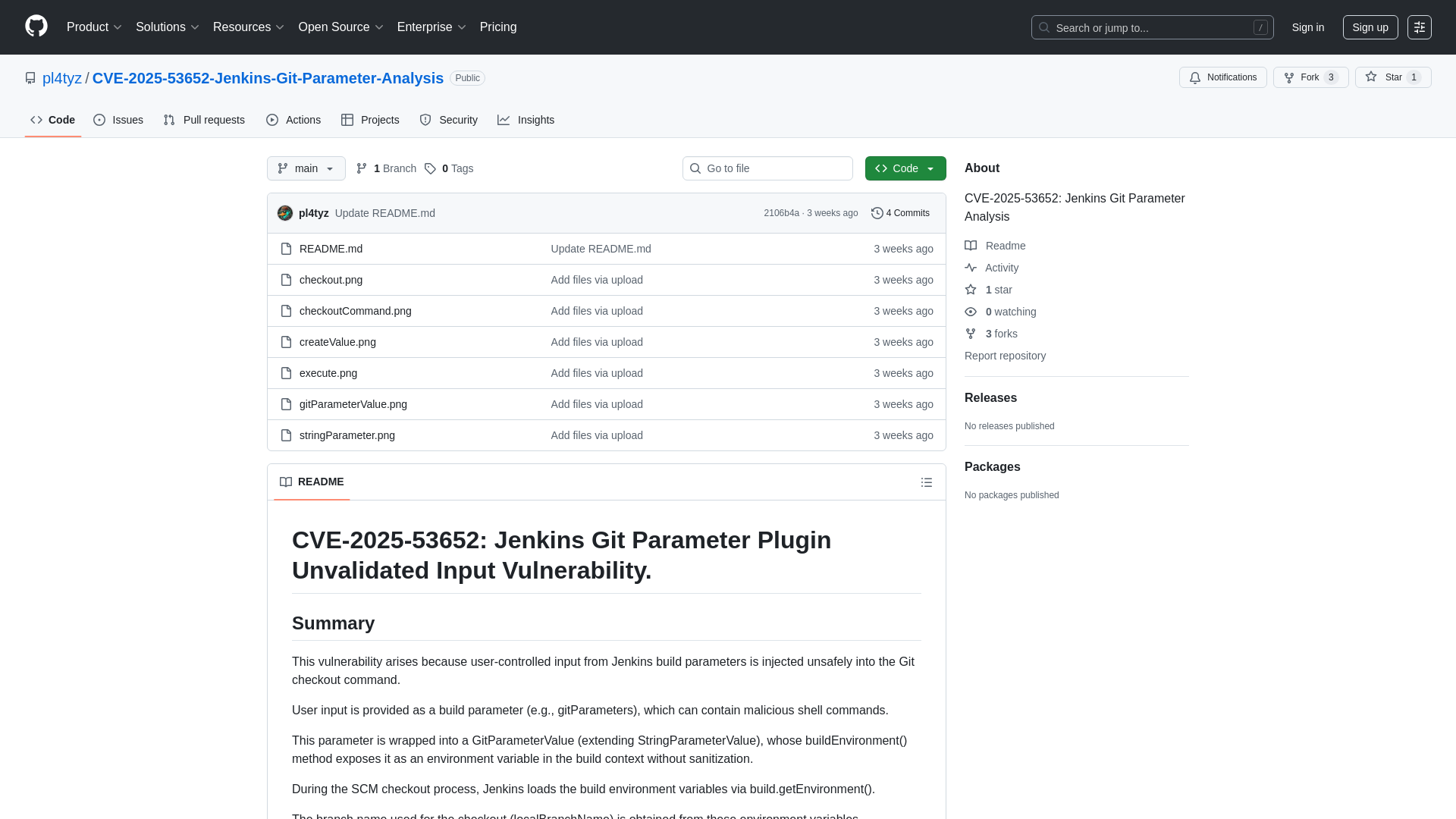This screenshot has width=1456, height=819.
Task: Open the command palette icon beside Sign up
Action: point(1419,27)
